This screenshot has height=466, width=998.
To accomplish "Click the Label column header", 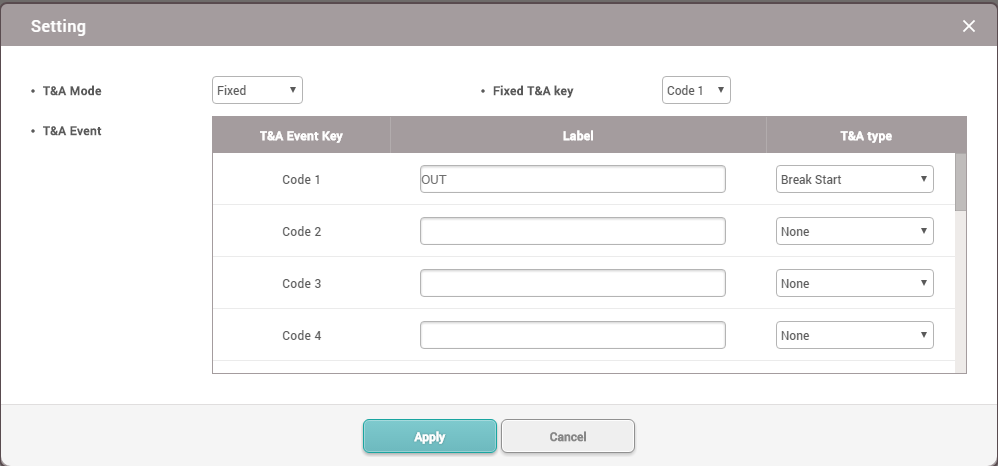I will click(578, 136).
